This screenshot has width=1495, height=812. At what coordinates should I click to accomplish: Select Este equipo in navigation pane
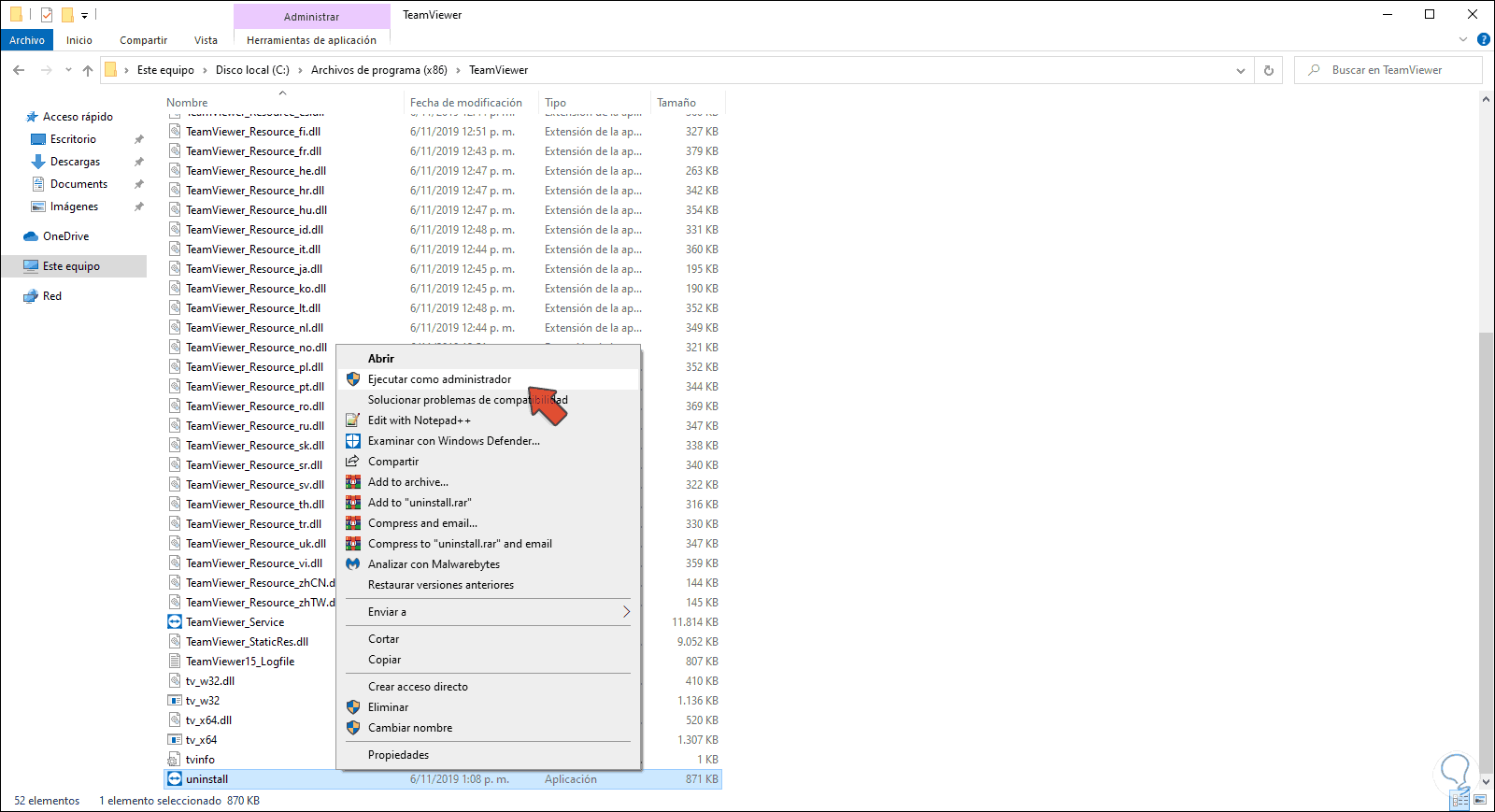tap(74, 266)
